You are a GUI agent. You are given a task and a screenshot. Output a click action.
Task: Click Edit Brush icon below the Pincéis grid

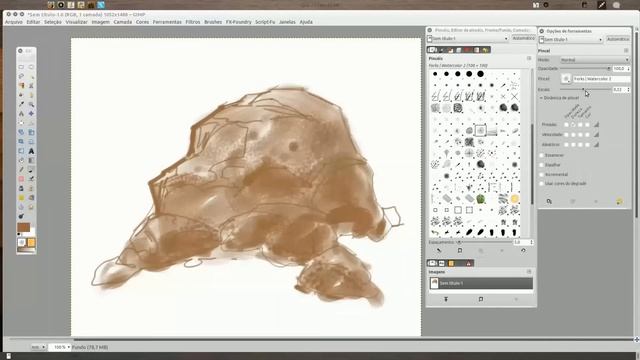tap(439, 251)
